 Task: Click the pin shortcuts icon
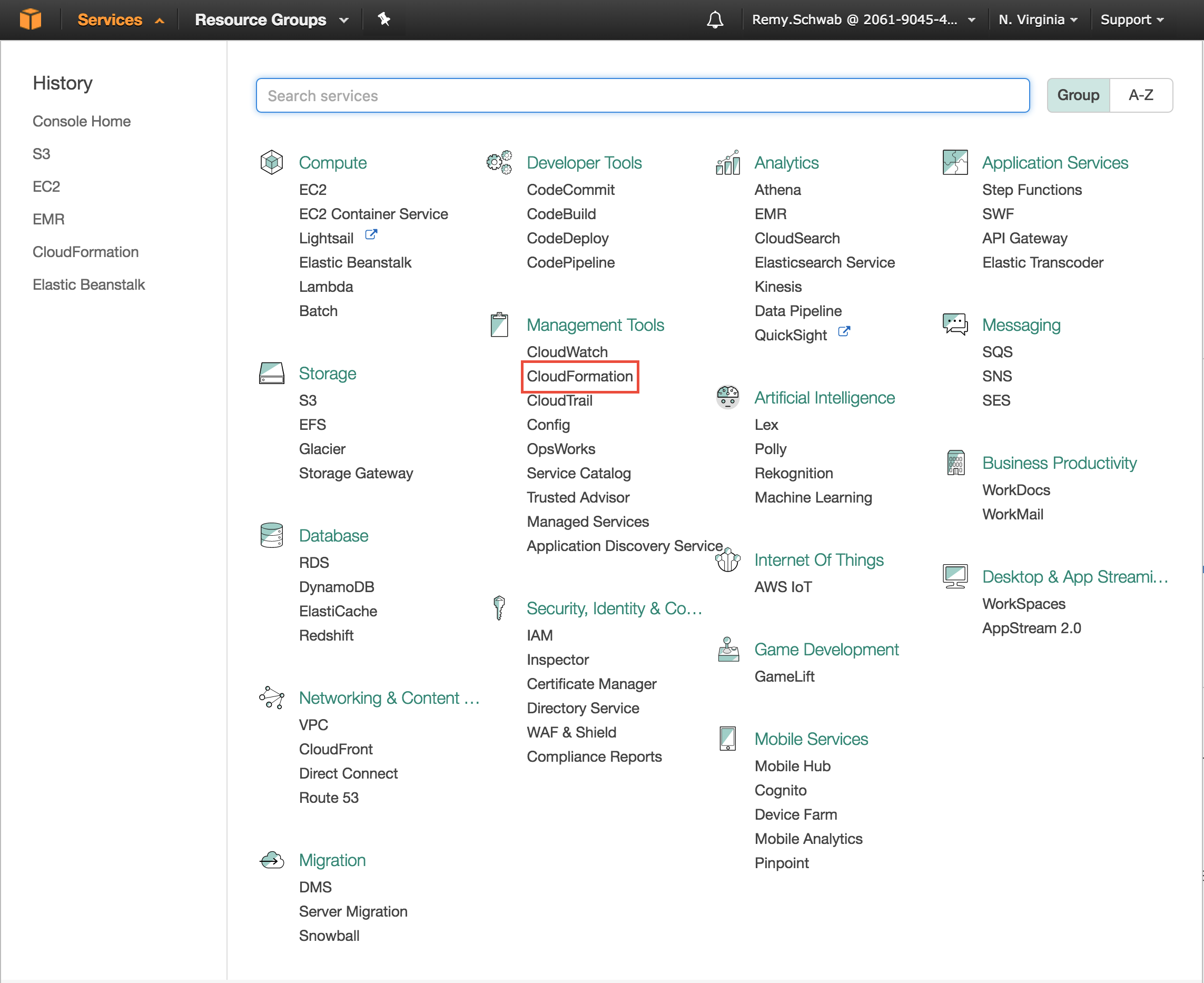click(x=384, y=19)
